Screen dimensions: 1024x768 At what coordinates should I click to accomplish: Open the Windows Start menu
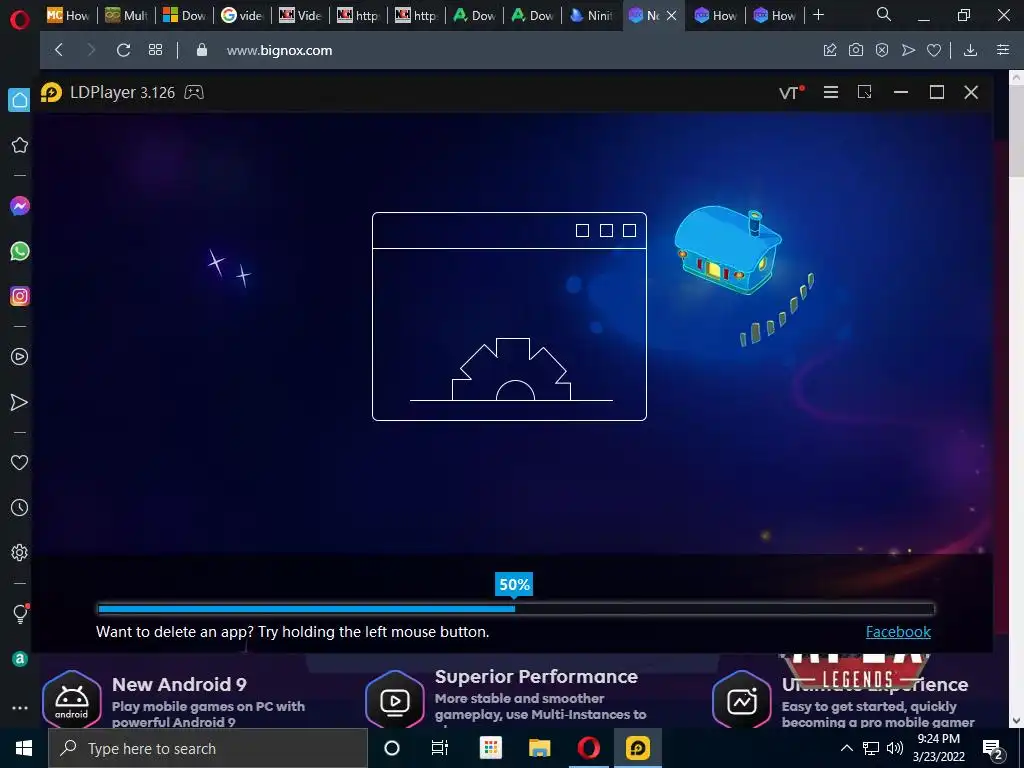click(x=24, y=748)
